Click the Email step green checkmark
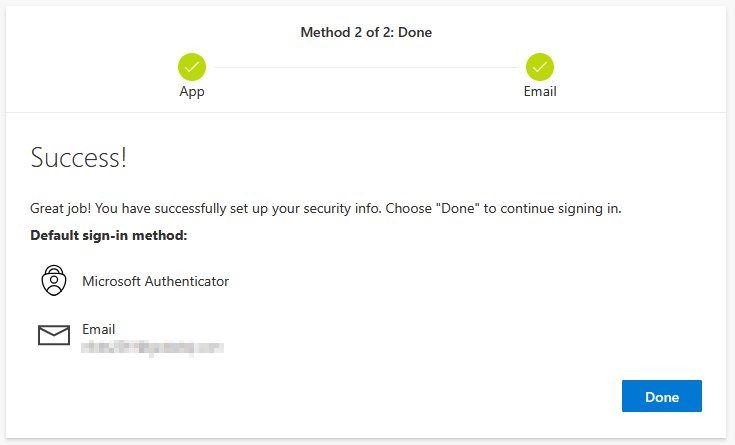This screenshot has width=735, height=445. 540,67
